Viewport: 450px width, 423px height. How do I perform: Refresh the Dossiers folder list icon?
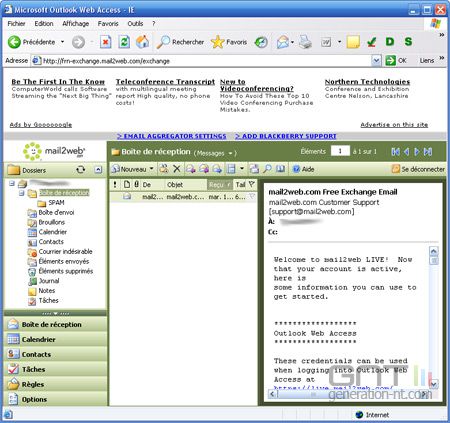click(80, 170)
